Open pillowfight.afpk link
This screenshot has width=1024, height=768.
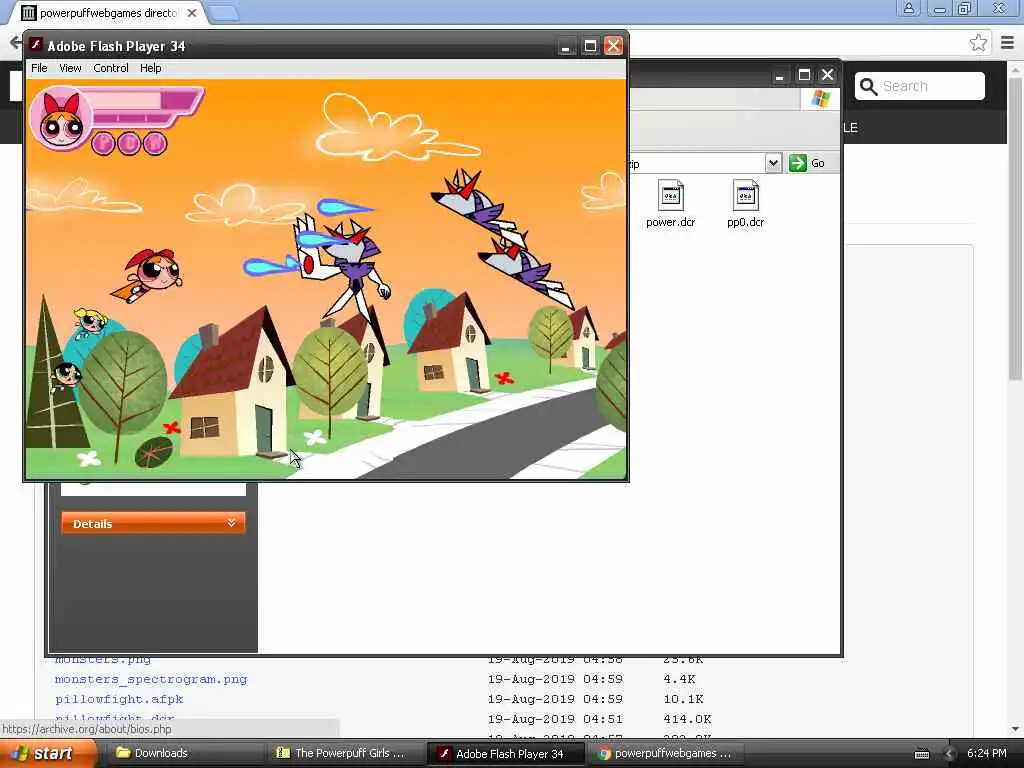click(119, 699)
